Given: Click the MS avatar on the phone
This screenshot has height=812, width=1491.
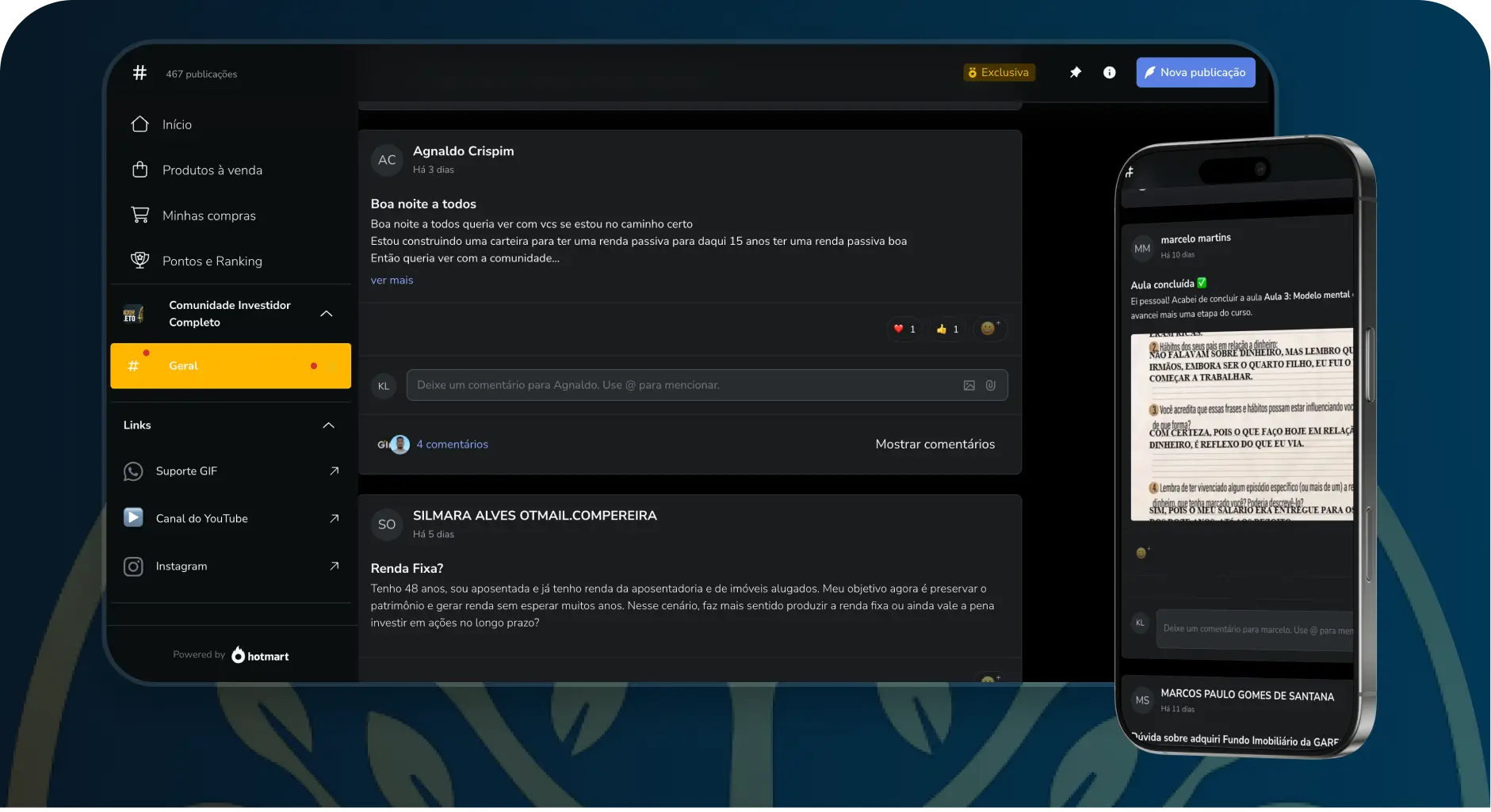Looking at the screenshot, I should point(1142,700).
